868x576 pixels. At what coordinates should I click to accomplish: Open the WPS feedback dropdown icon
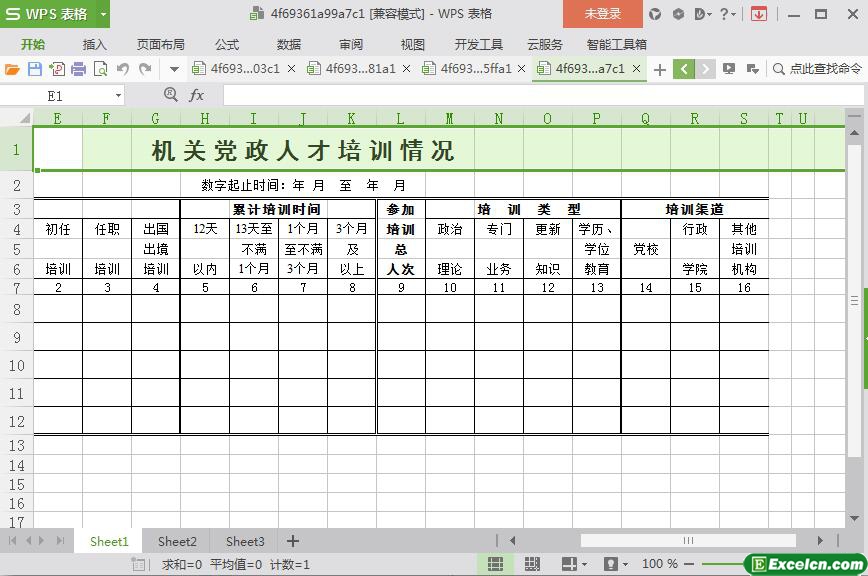coord(702,14)
